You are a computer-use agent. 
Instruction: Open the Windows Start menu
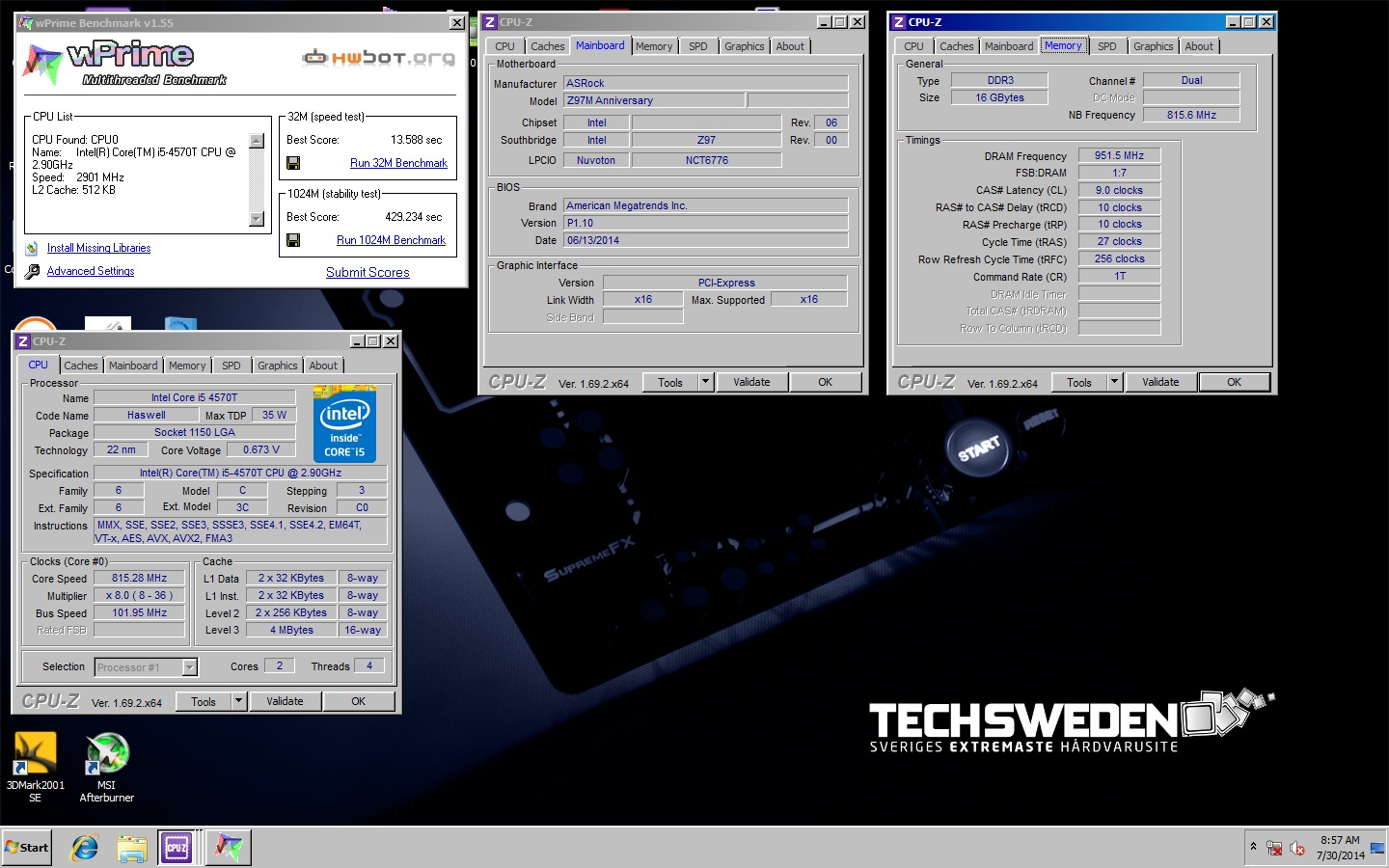pos(27,848)
